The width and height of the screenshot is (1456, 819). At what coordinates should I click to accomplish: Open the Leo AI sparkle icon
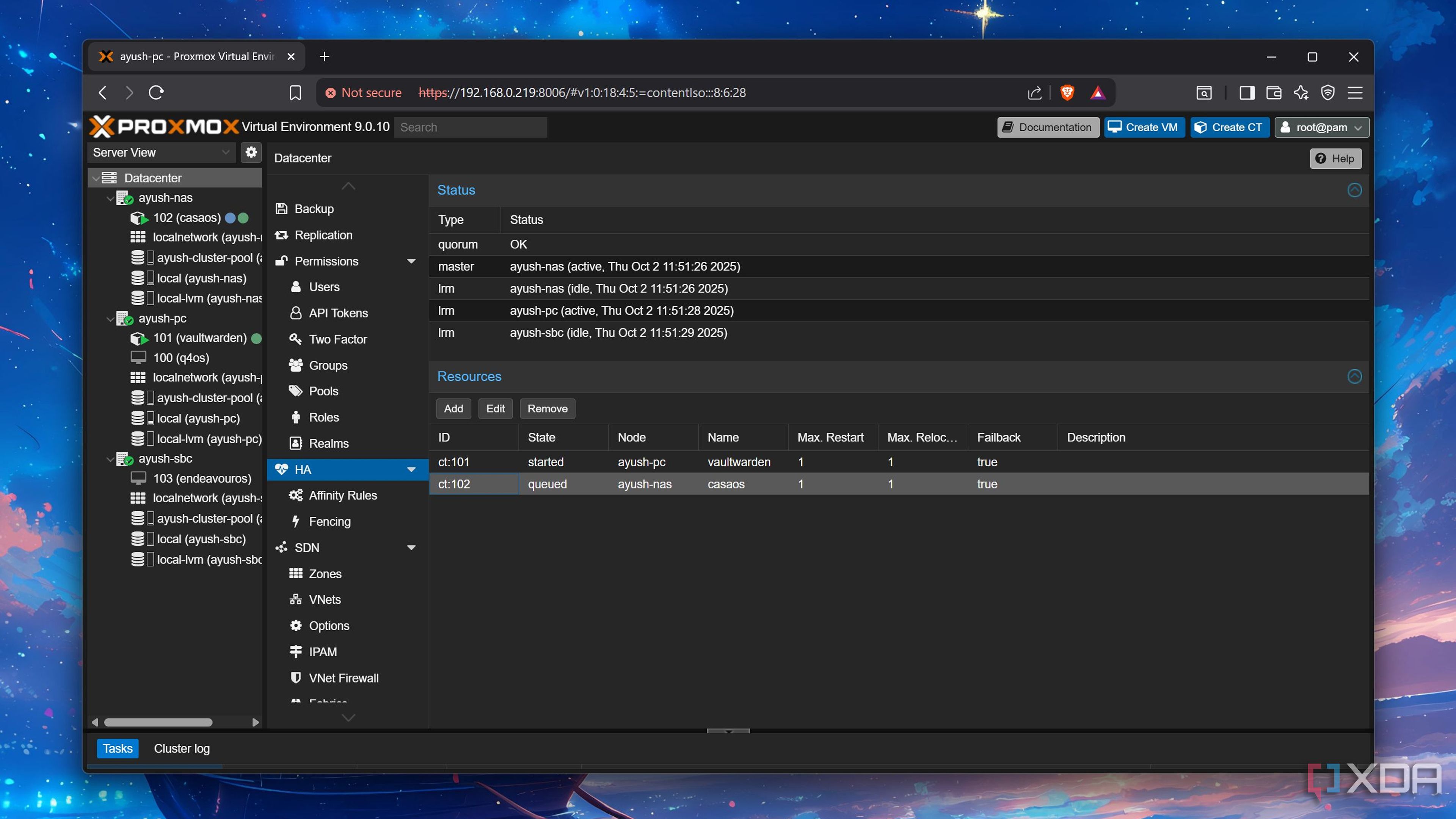(x=1301, y=93)
